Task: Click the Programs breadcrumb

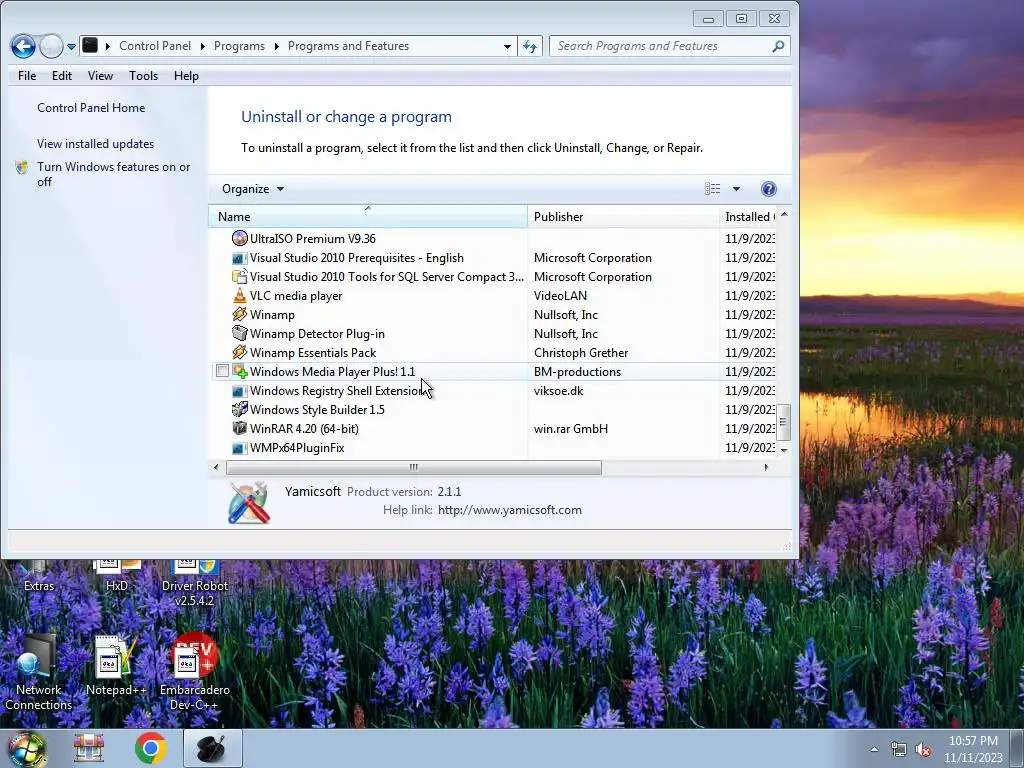Action: (239, 46)
